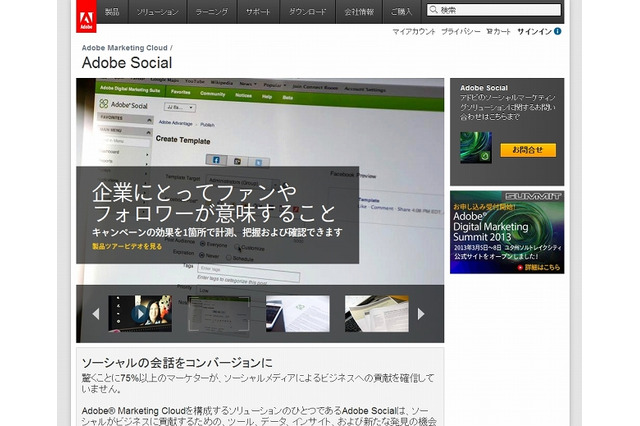Select the tablet and paper thumbnail
The height and width of the screenshot is (426, 640).
coord(298,313)
